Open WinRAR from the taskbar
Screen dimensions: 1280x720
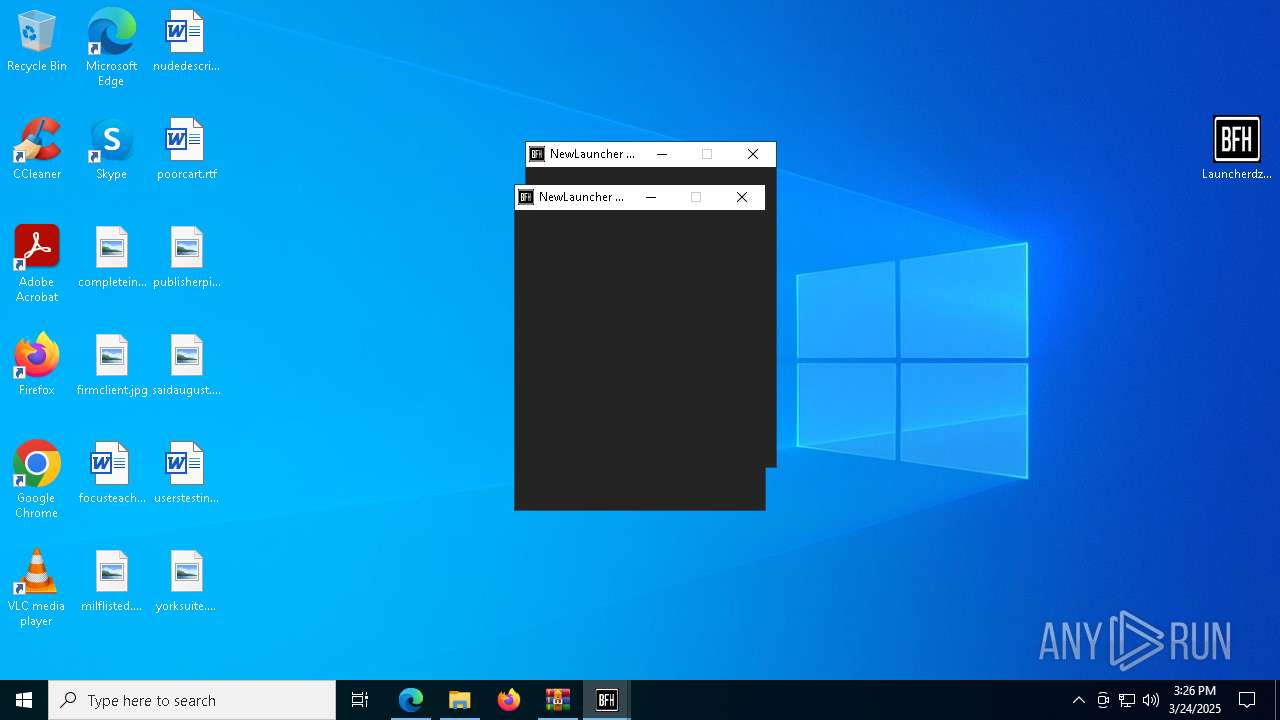coord(558,700)
